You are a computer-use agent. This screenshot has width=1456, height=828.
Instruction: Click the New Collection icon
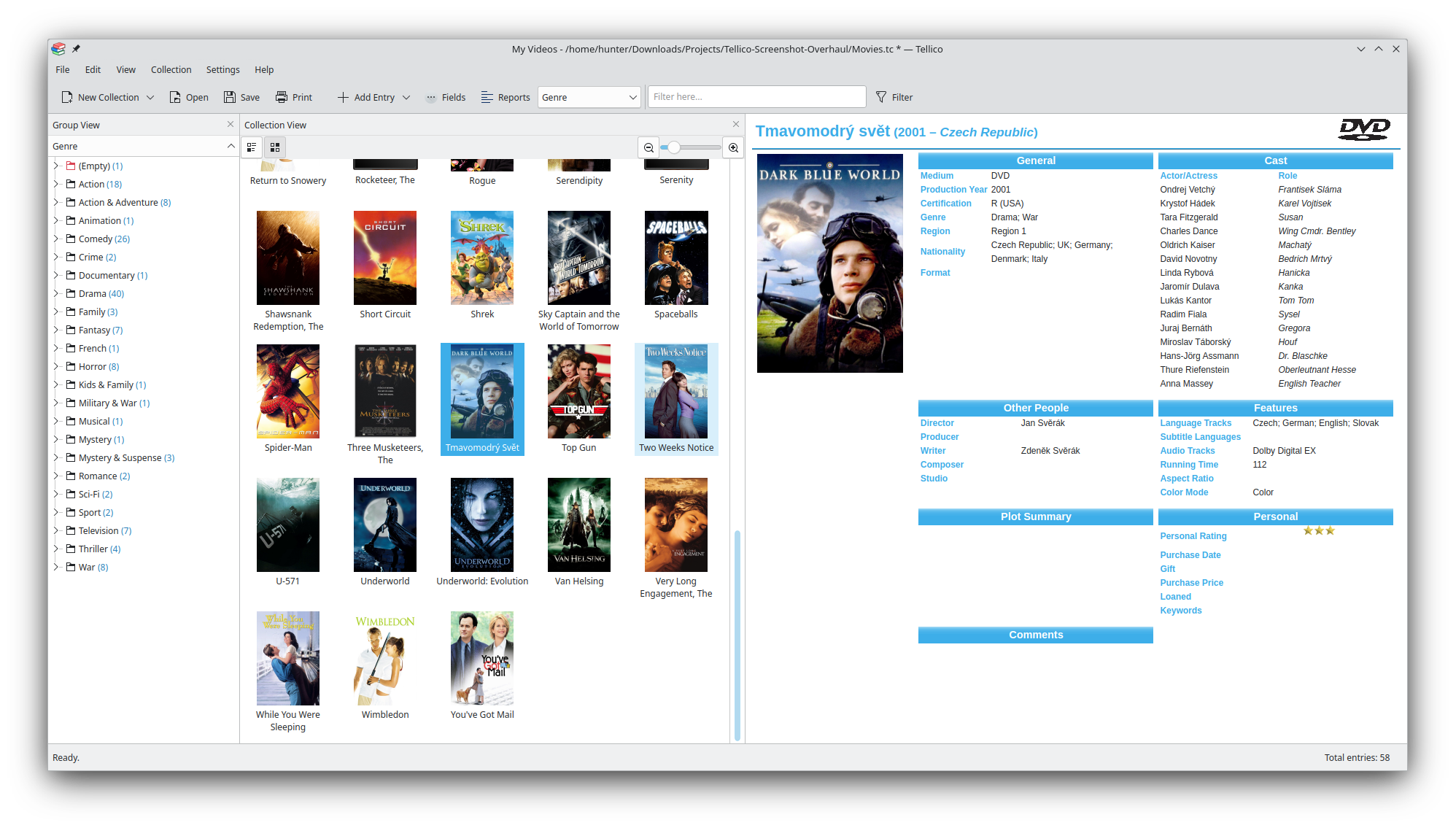(65, 97)
